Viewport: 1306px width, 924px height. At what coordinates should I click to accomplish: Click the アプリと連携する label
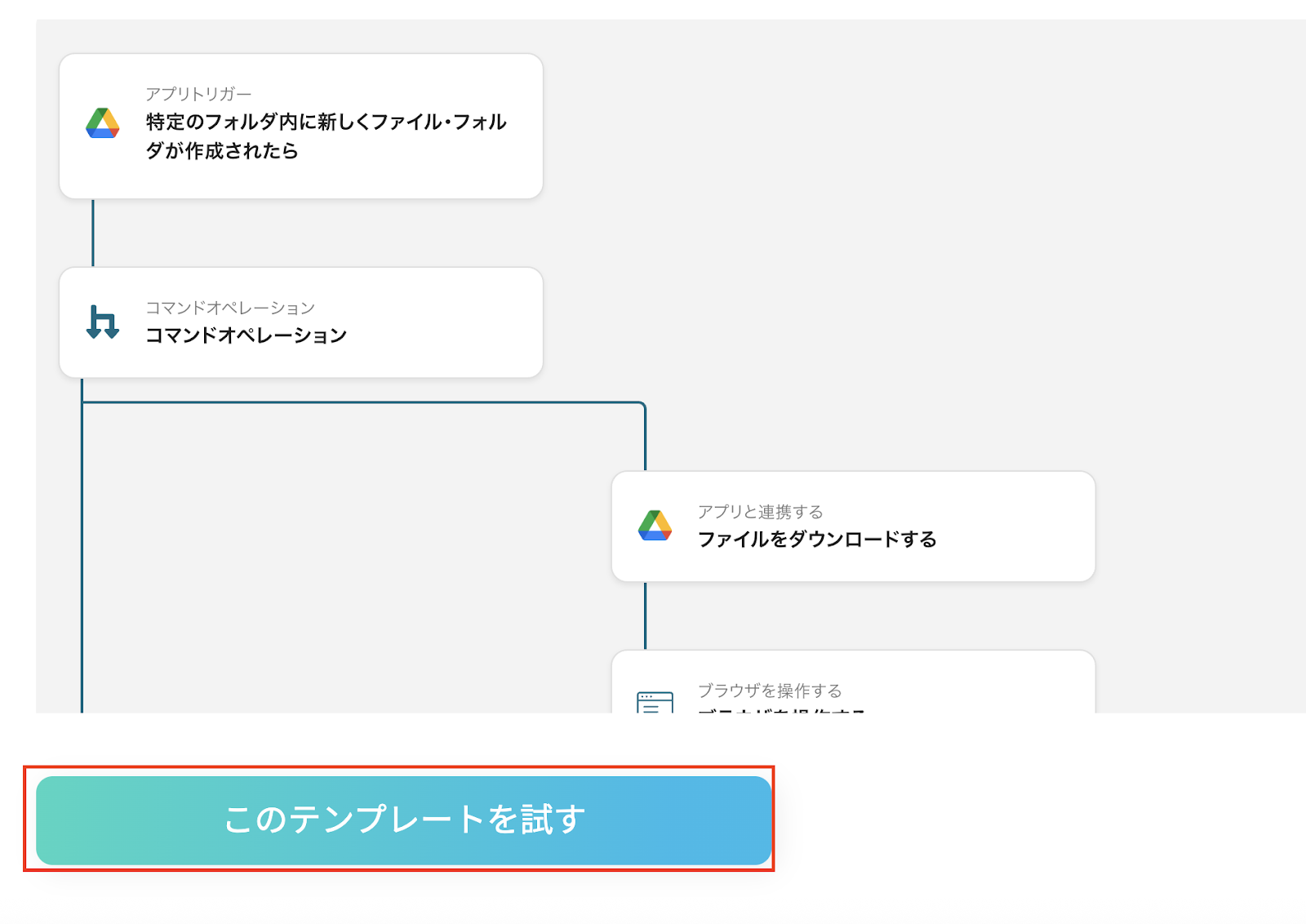coord(760,512)
